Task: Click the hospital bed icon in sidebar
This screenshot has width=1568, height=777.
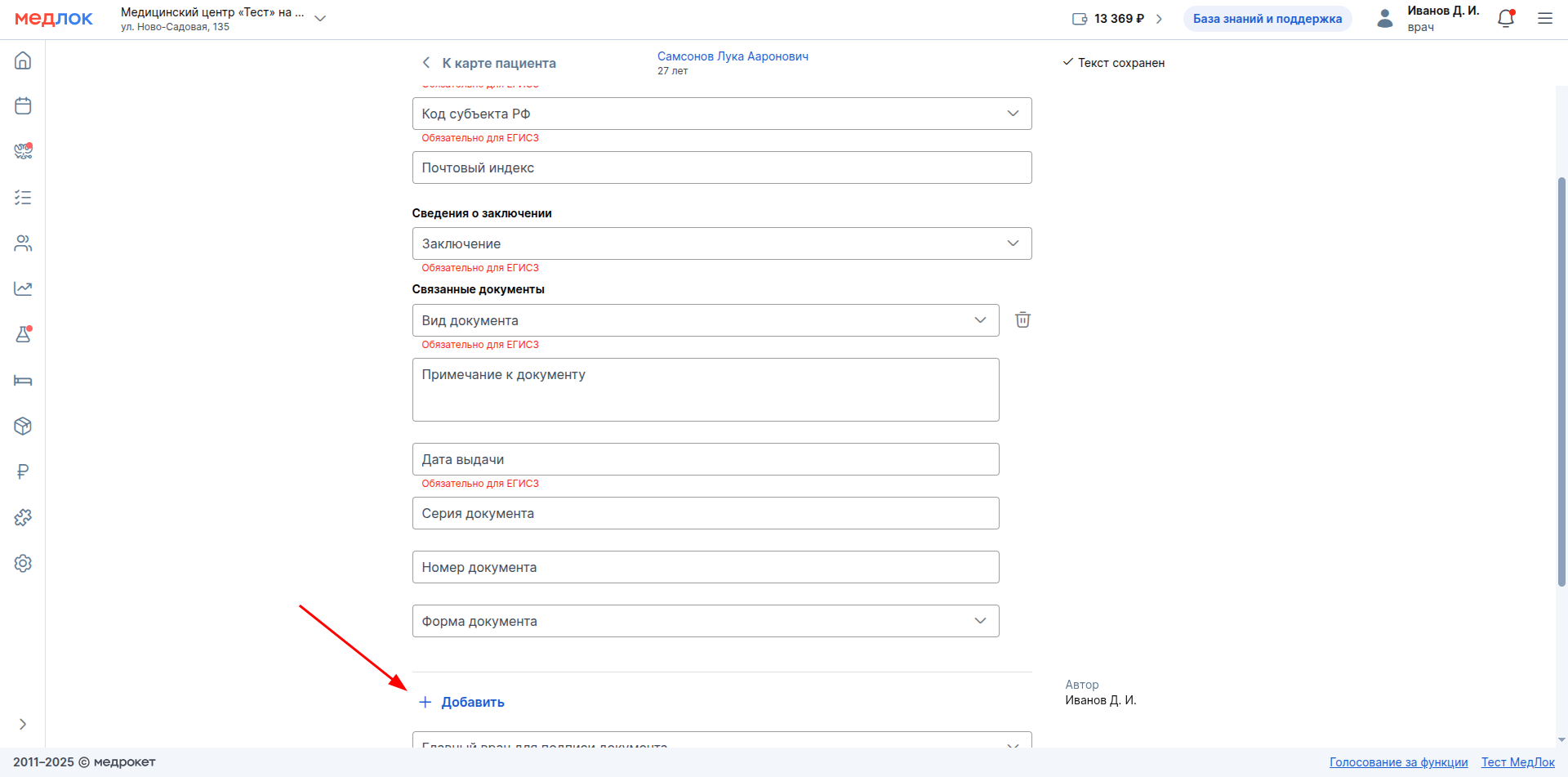Action: (x=23, y=381)
